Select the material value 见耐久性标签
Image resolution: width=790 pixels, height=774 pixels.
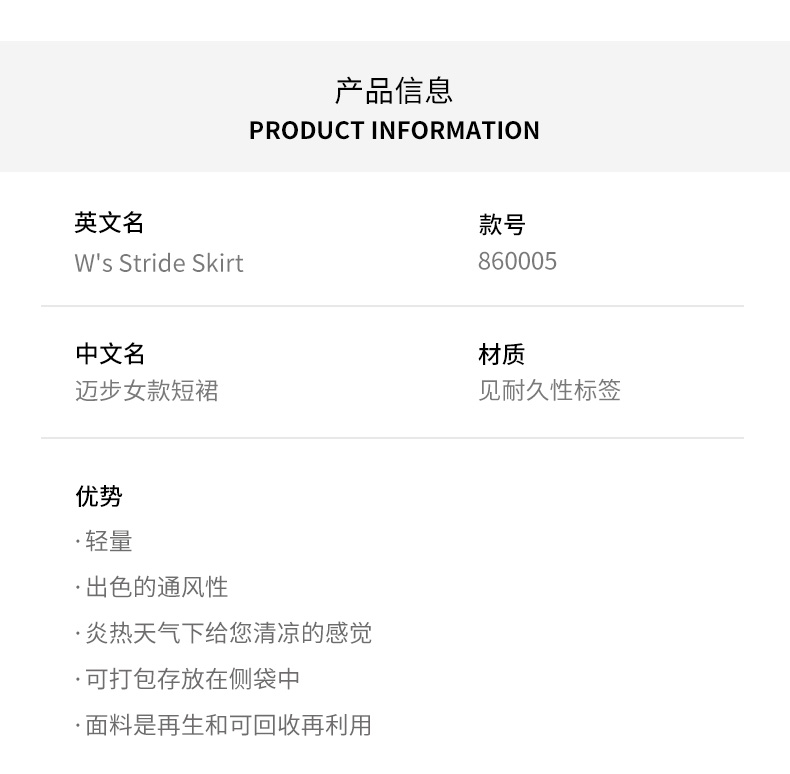(549, 391)
